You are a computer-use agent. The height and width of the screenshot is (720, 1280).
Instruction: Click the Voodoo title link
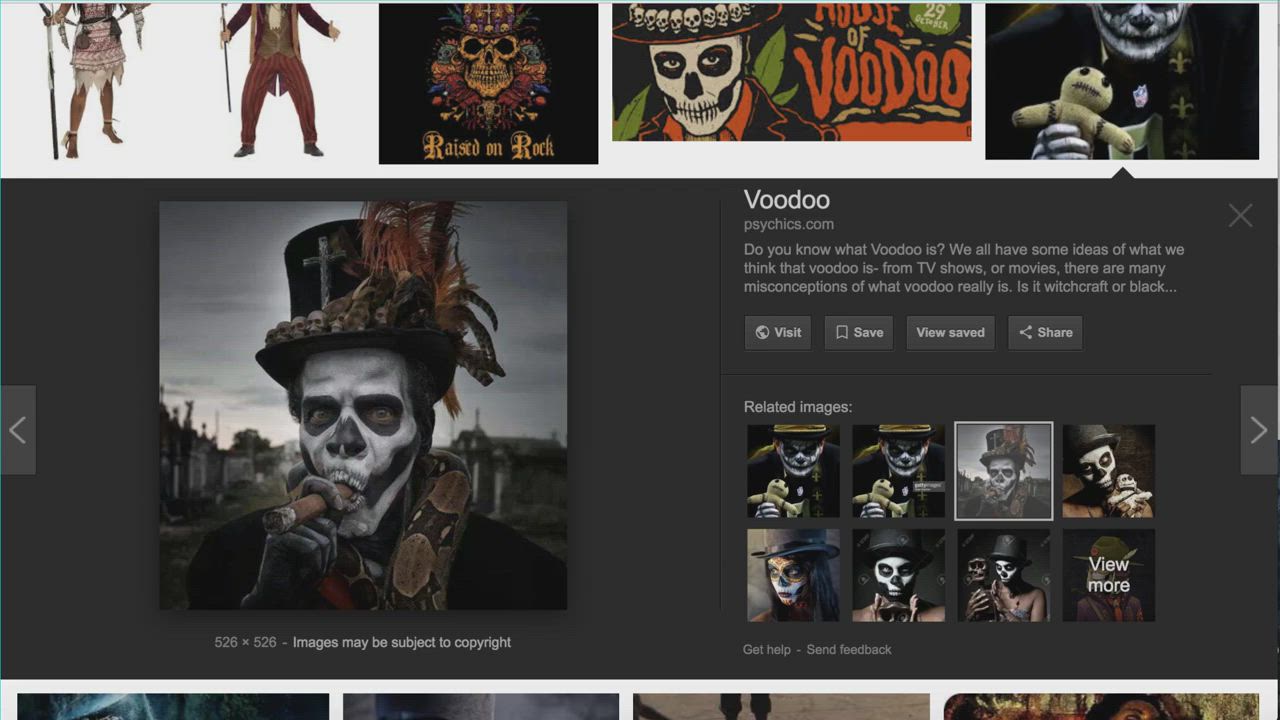(x=786, y=200)
